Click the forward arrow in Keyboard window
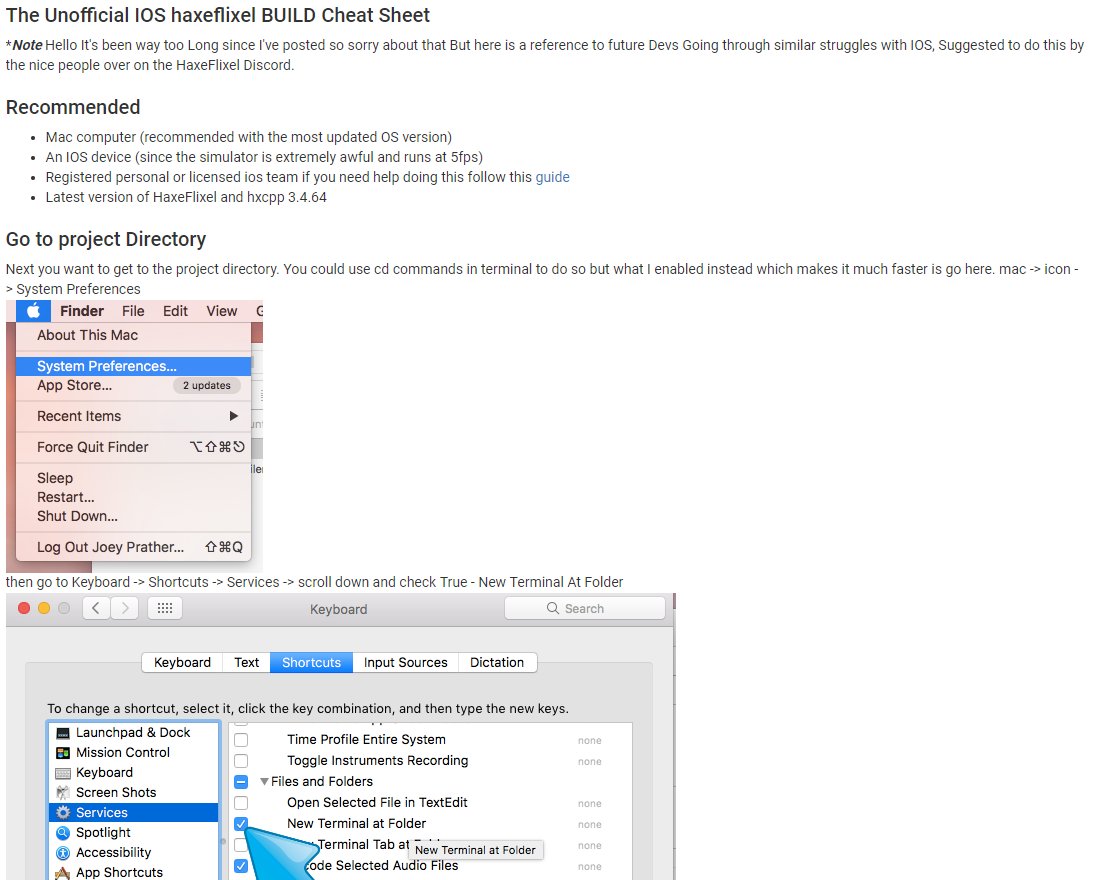 (x=125, y=608)
